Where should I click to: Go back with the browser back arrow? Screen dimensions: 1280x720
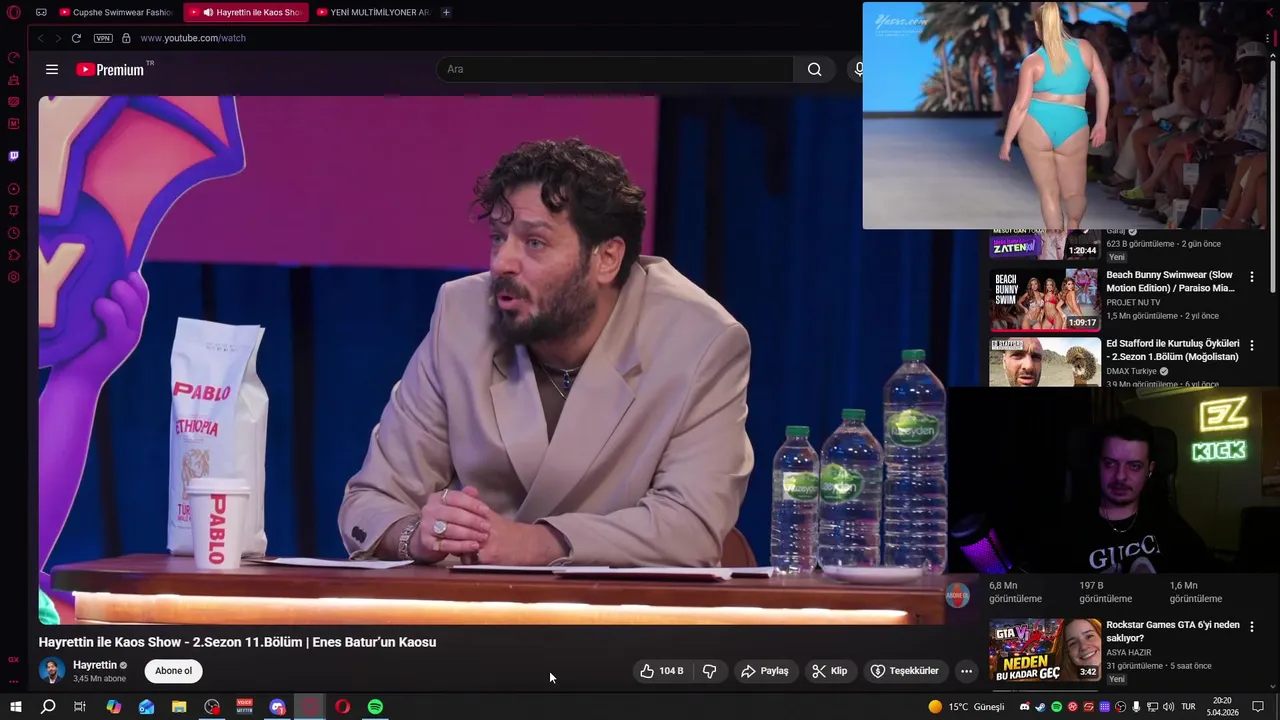(x=40, y=38)
